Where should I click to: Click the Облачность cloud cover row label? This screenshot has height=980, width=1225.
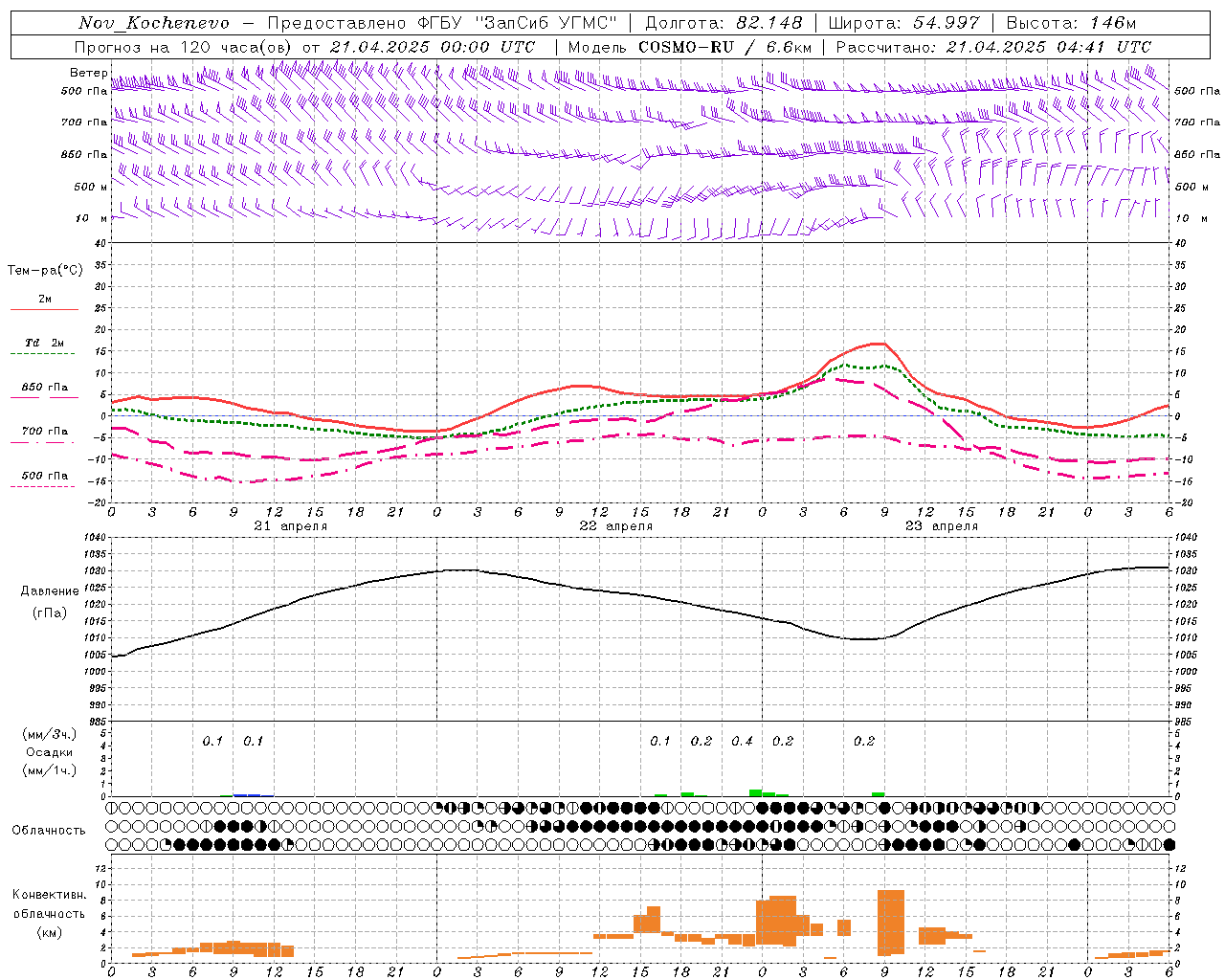49,831
